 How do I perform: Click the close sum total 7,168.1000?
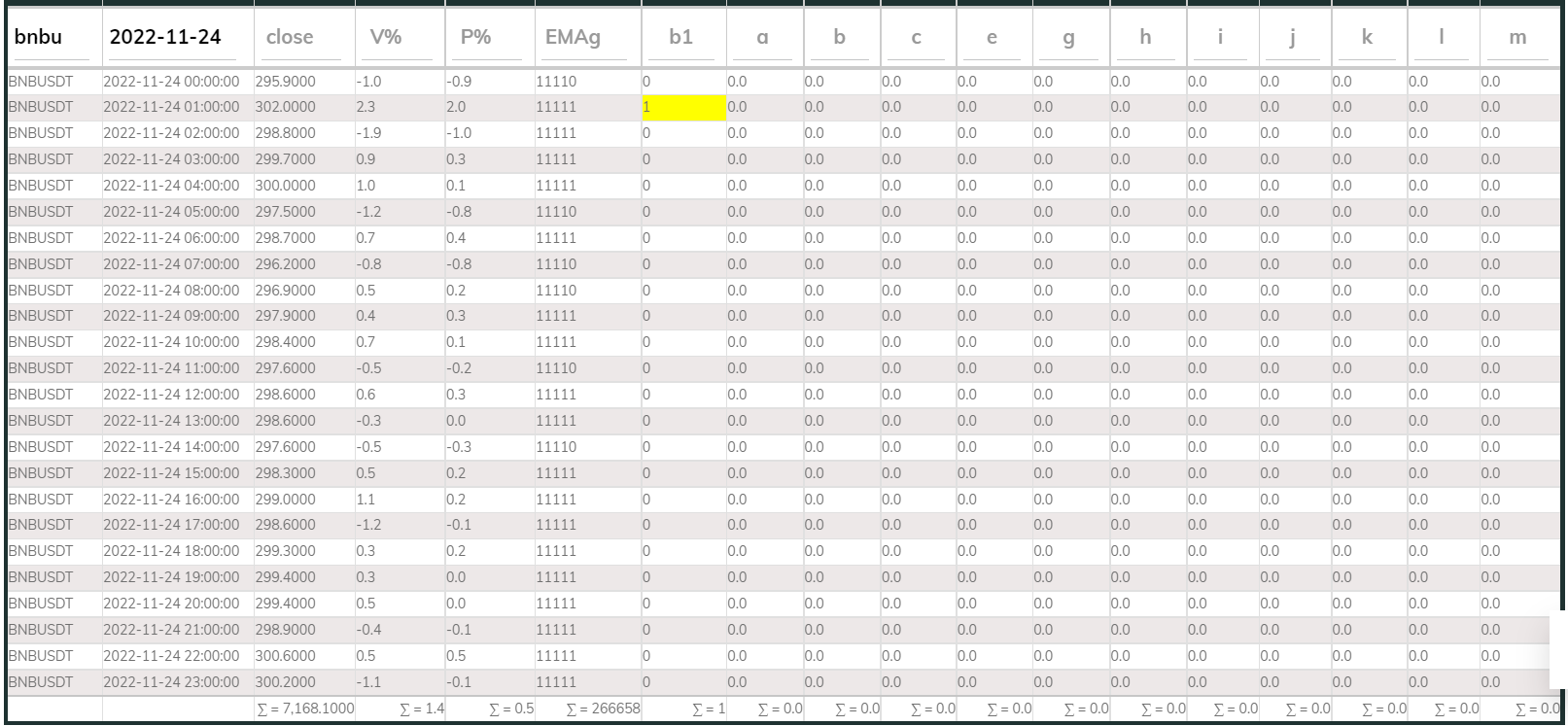(305, 709)
